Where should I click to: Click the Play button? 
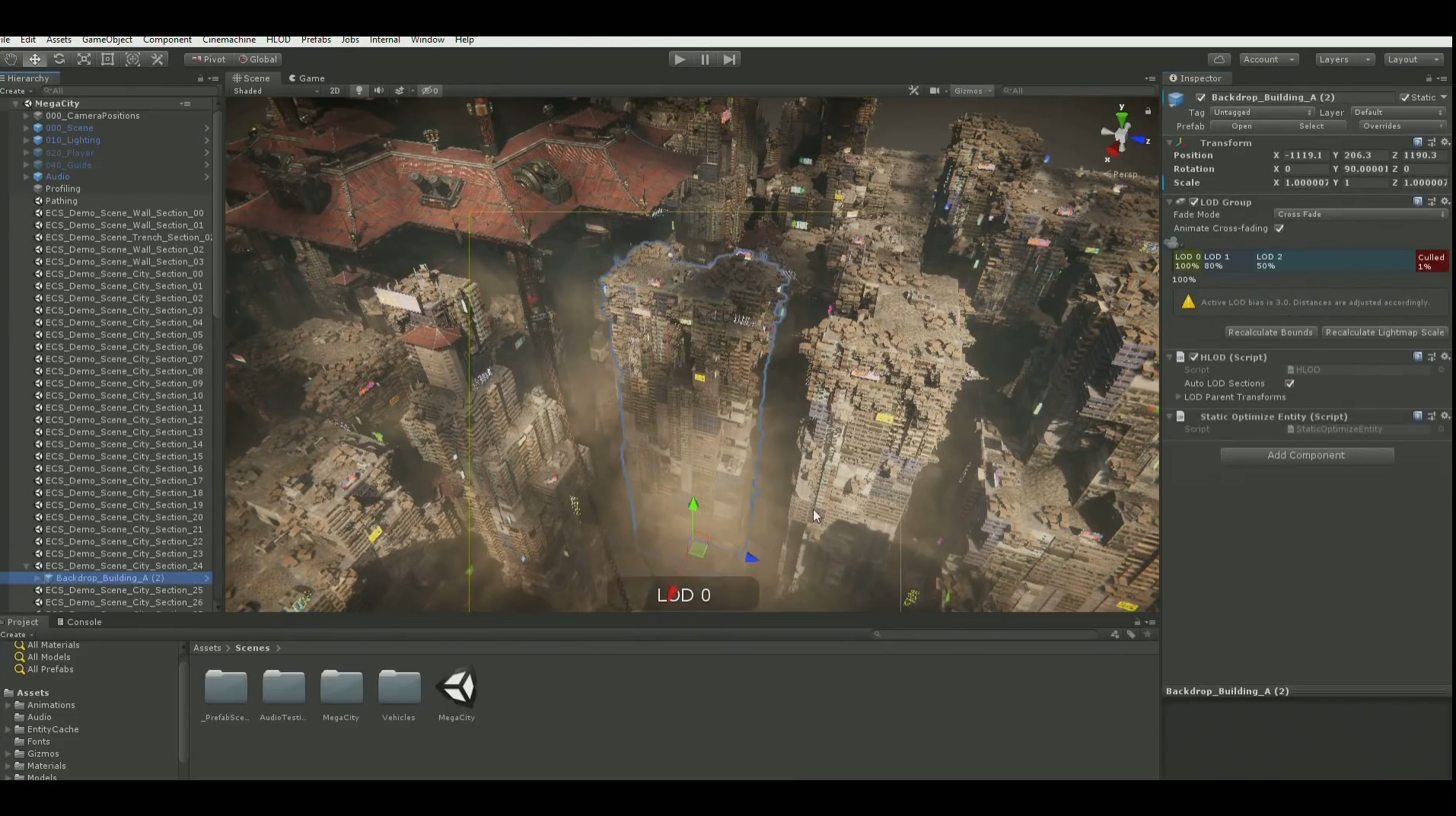[x=680, y=59]
